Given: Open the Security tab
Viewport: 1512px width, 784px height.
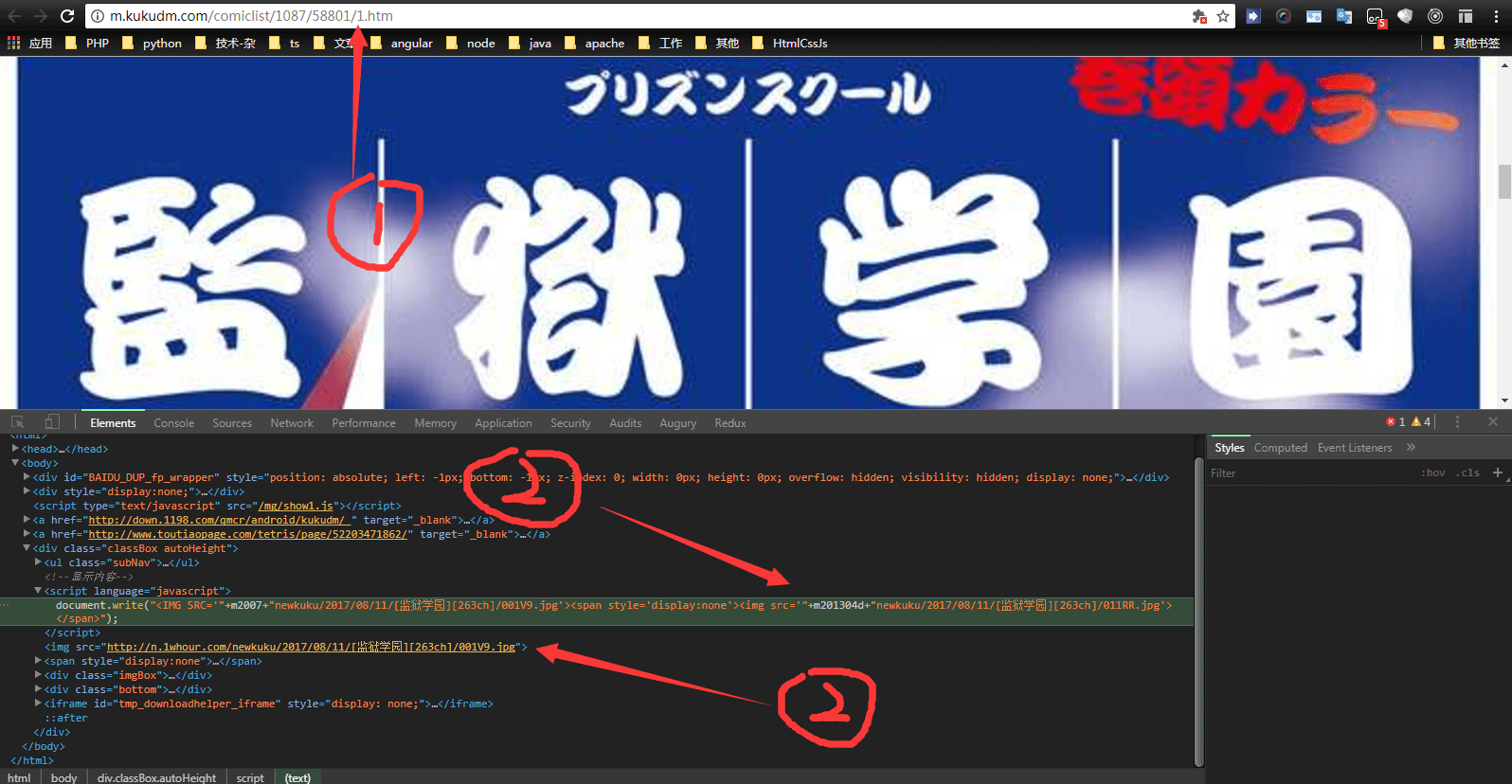Looking at the screenshot, I should 570,423.
